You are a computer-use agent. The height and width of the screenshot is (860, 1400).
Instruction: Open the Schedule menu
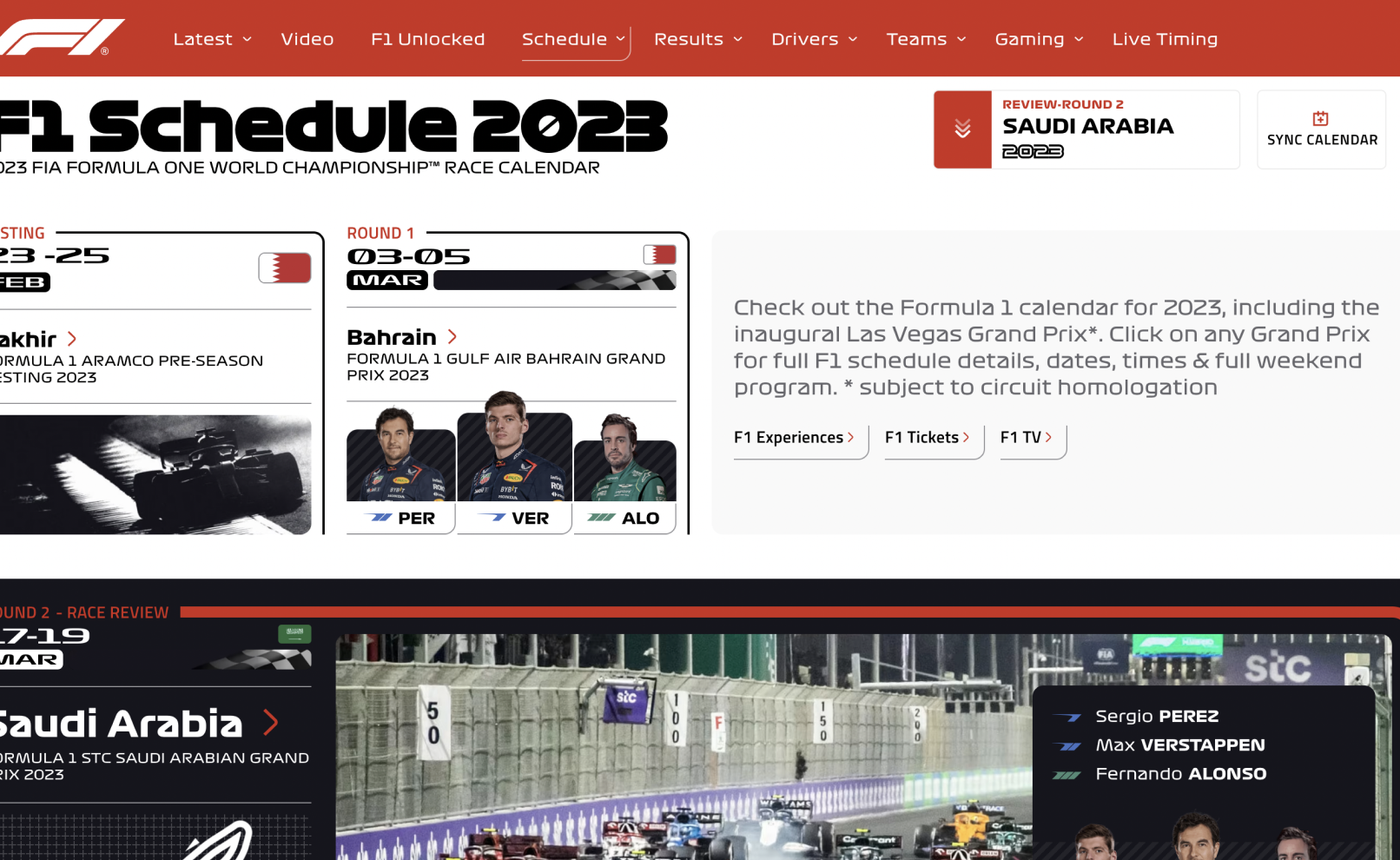[565, 39]
